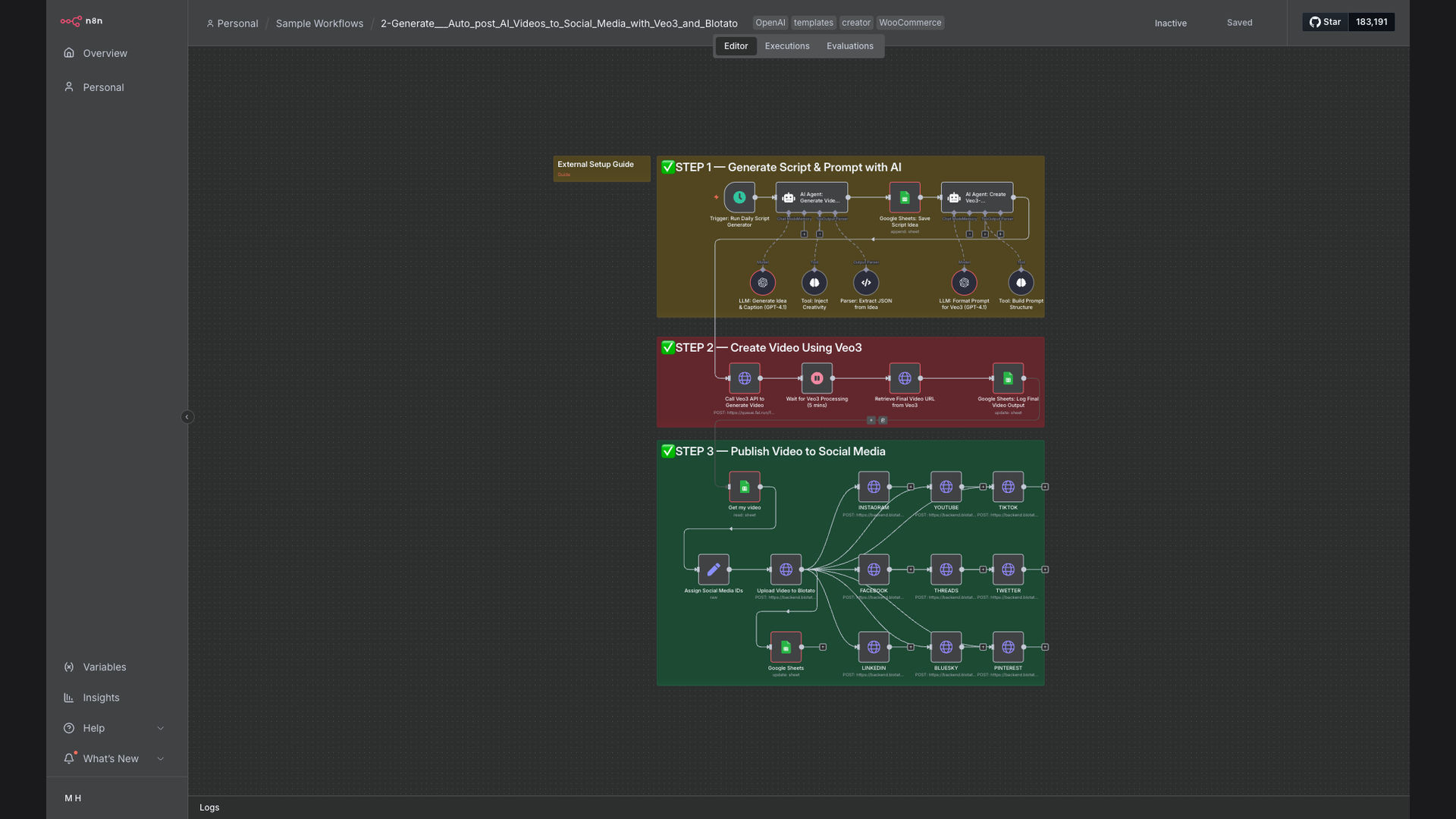Add a node after the TWETTER output
The height and width of the screenshot is (819, 1456).
pos(1045,570)
